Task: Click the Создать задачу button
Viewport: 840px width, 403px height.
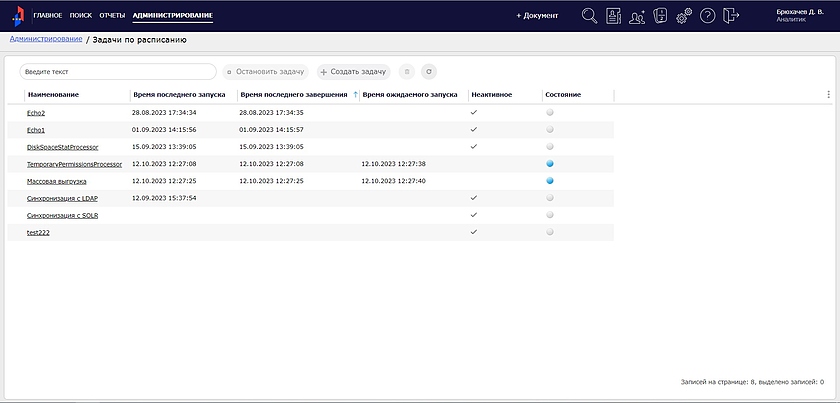Action: [353, 72]
